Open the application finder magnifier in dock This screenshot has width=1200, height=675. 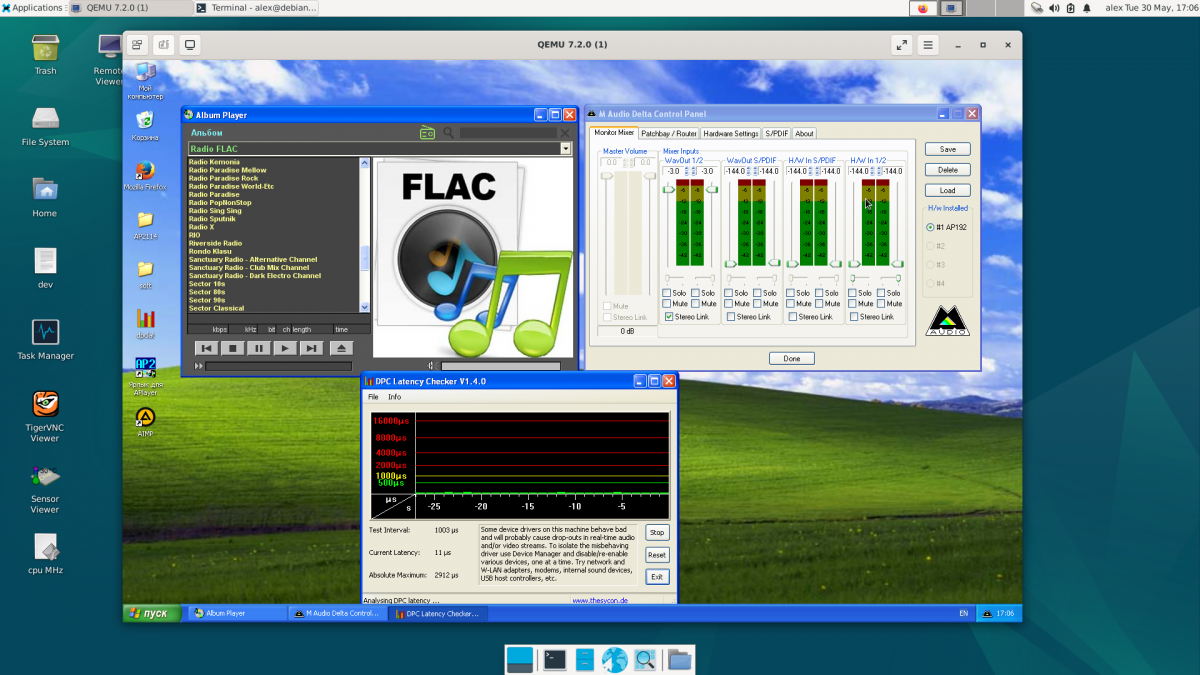click(645, 659)
